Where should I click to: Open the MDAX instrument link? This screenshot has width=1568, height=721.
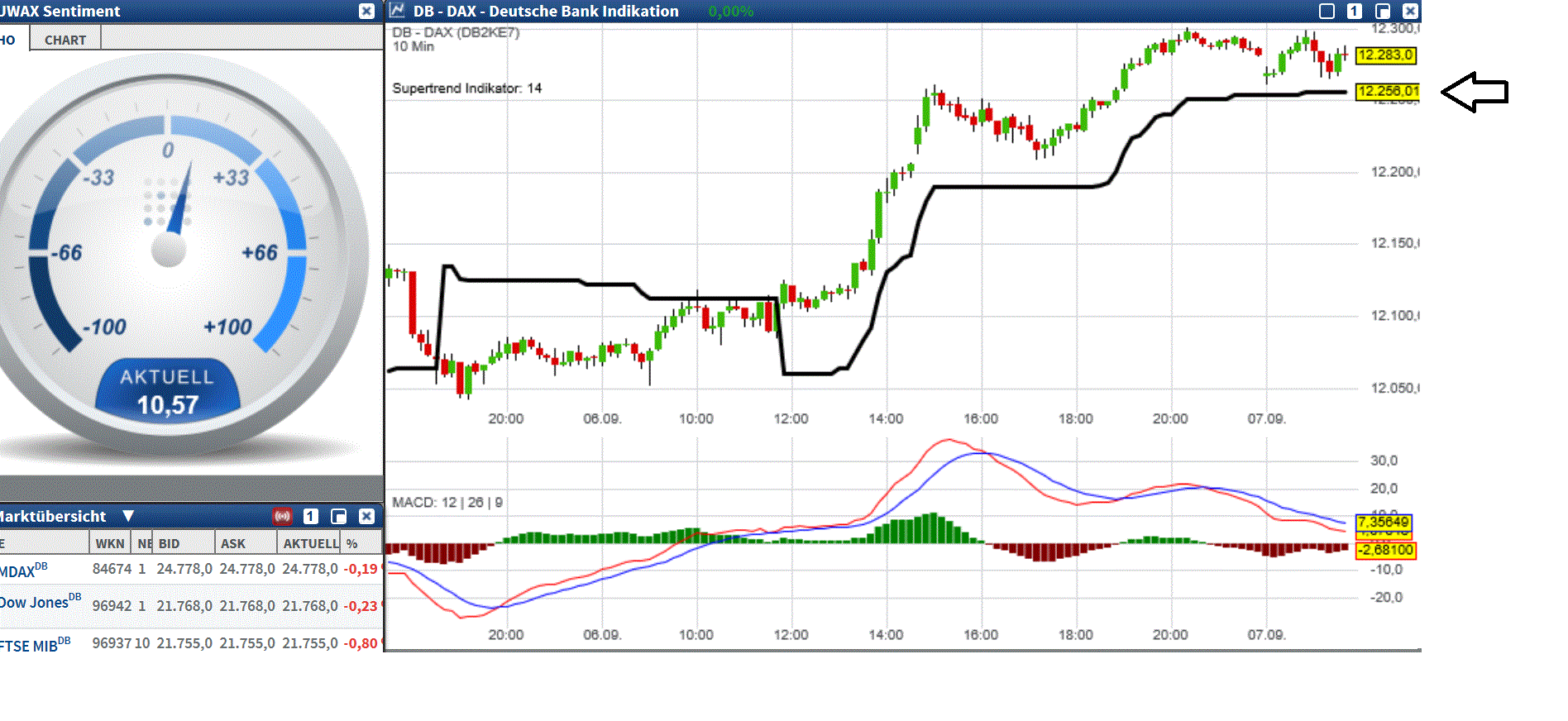[23, 570]
